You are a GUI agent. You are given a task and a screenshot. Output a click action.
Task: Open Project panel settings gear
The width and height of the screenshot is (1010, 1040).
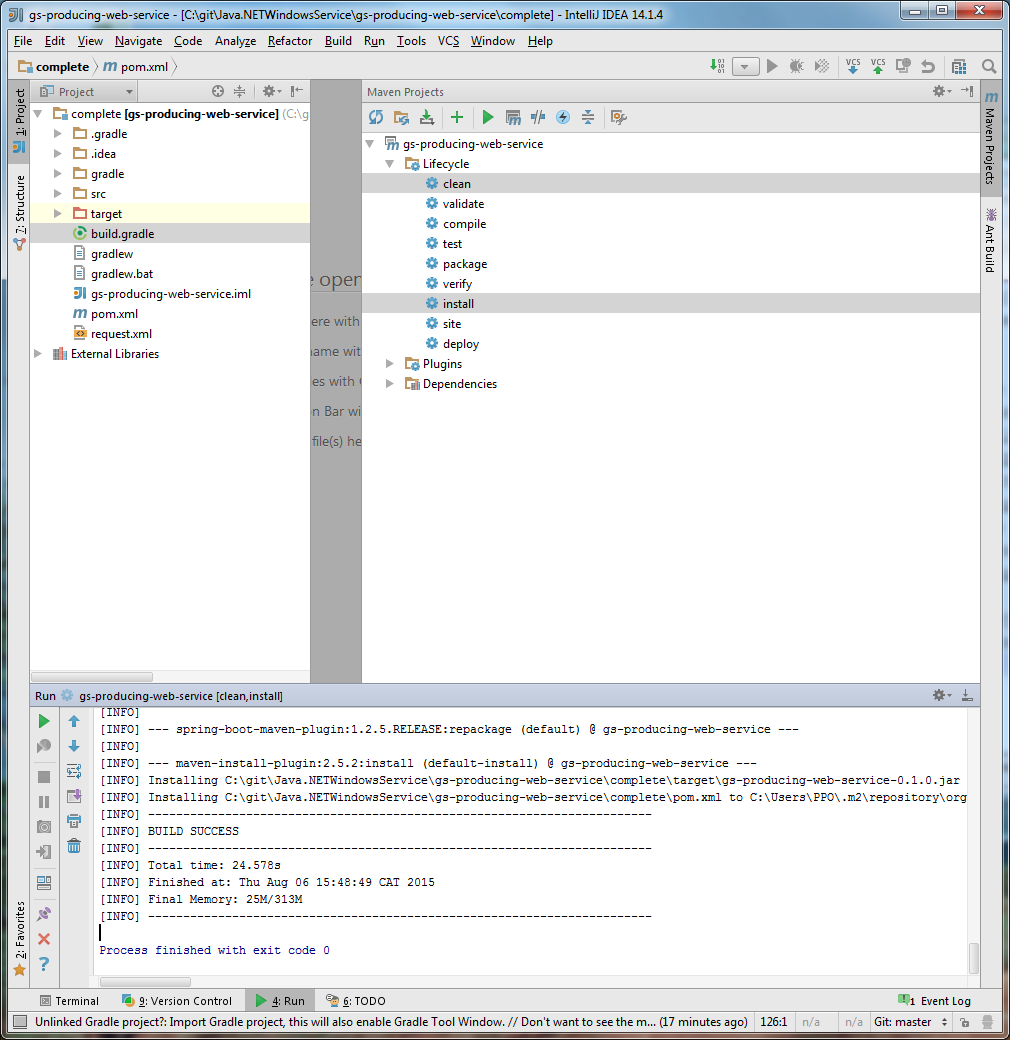tap(272, 92)
